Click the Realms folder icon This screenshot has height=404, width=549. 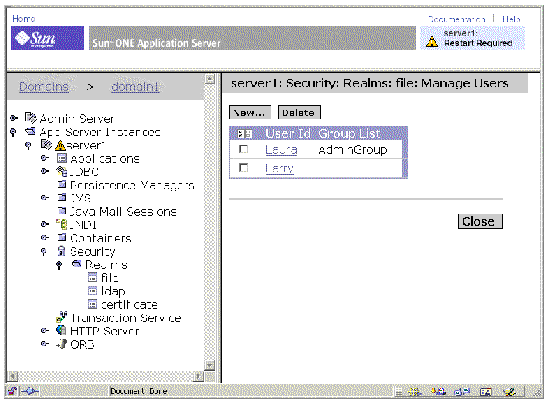point(77,264)
